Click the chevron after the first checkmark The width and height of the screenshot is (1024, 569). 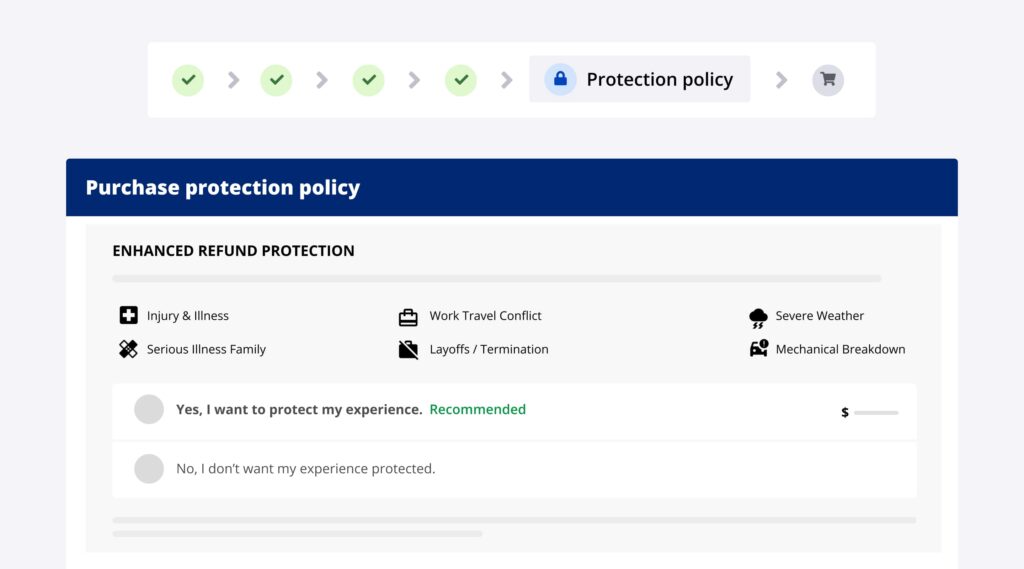tap(233, 80)
